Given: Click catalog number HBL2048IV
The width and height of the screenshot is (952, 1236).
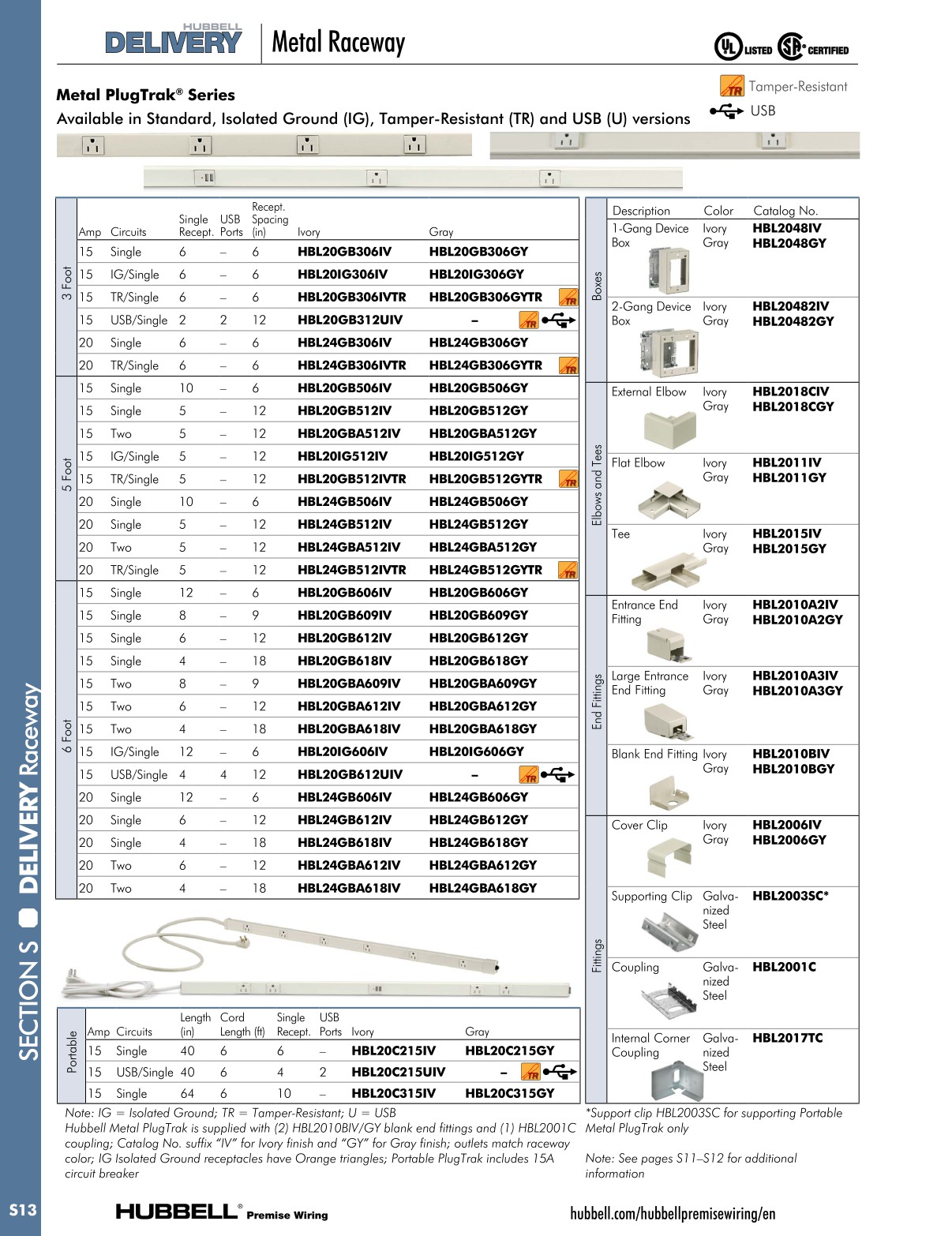Looking at the screenshot, I should point(785,226).
